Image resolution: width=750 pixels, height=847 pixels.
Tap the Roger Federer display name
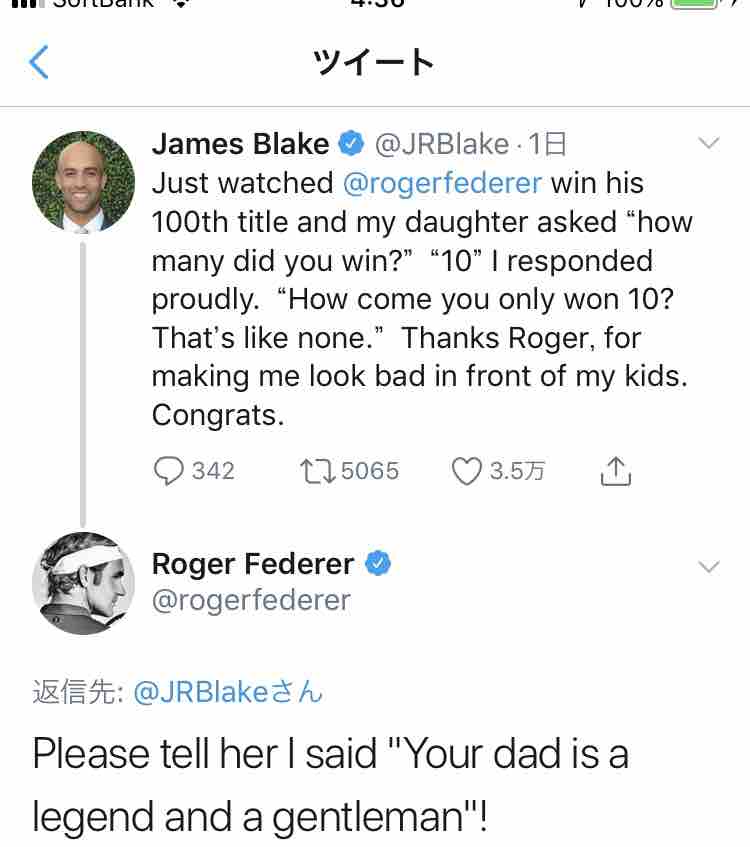[252, 564]
